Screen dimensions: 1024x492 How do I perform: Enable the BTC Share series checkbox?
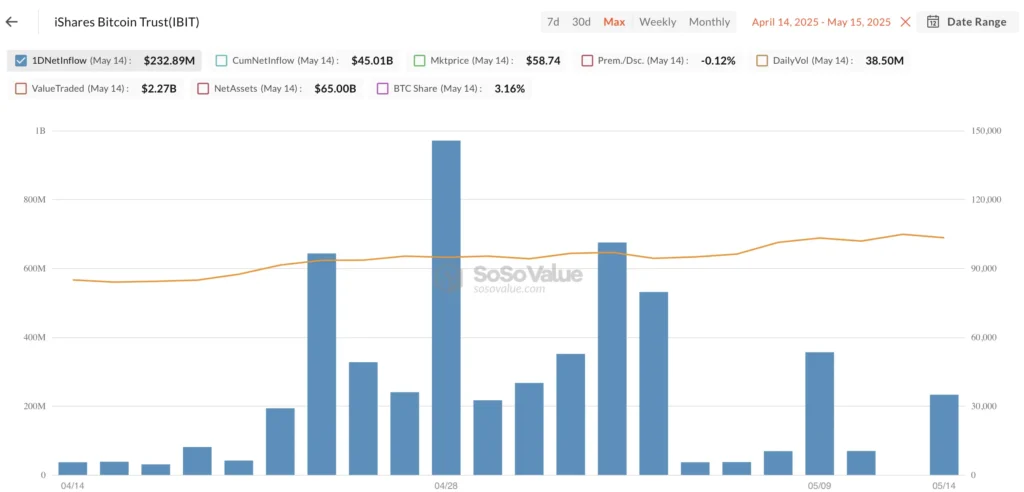[382, 88]
